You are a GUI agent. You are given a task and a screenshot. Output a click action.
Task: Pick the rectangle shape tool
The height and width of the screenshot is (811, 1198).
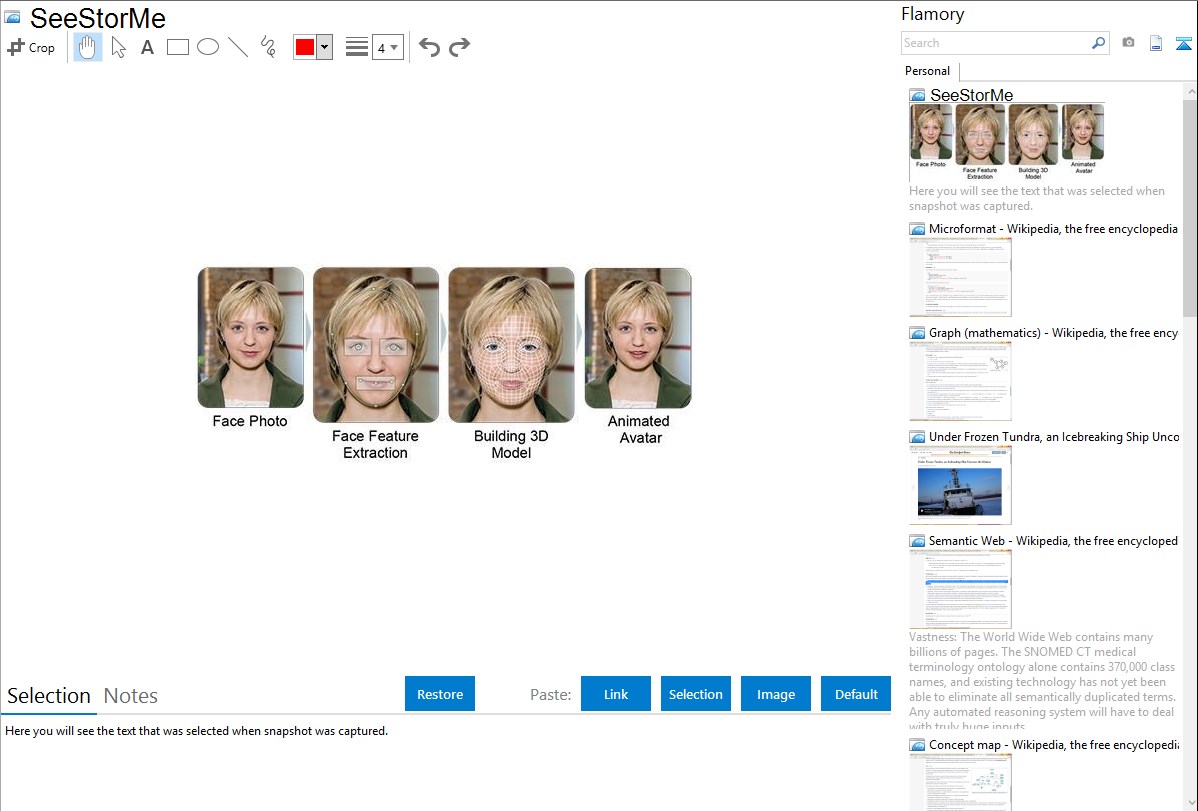(177, 47)
